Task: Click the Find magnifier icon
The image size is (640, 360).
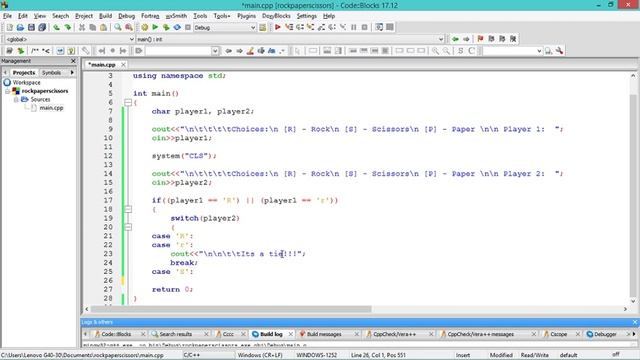Action: click(118, 27)
